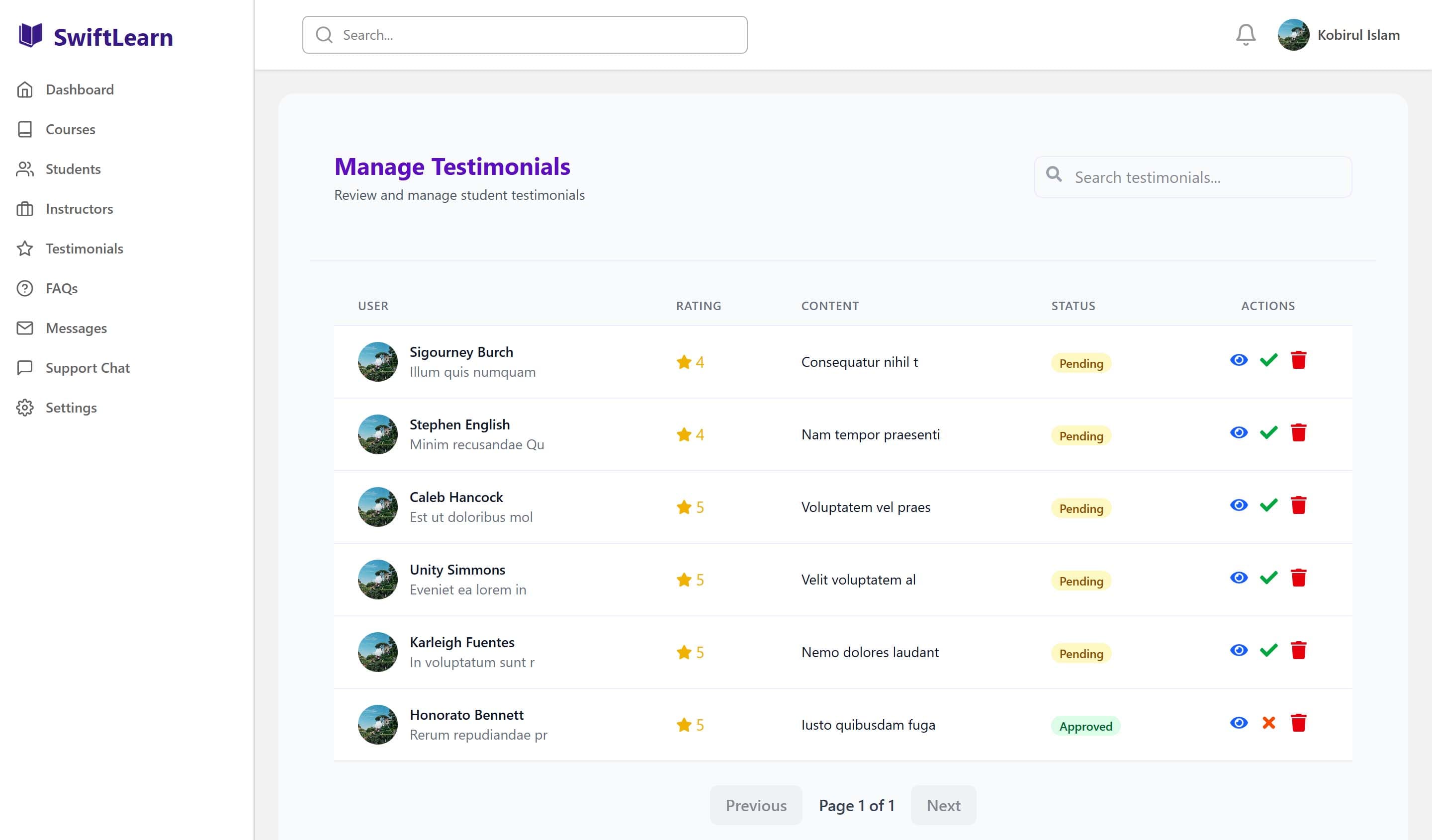Select the Testimonials star icon in sidebar
This screenshot has width=1432, height=840.
click(x=25, y=248)
